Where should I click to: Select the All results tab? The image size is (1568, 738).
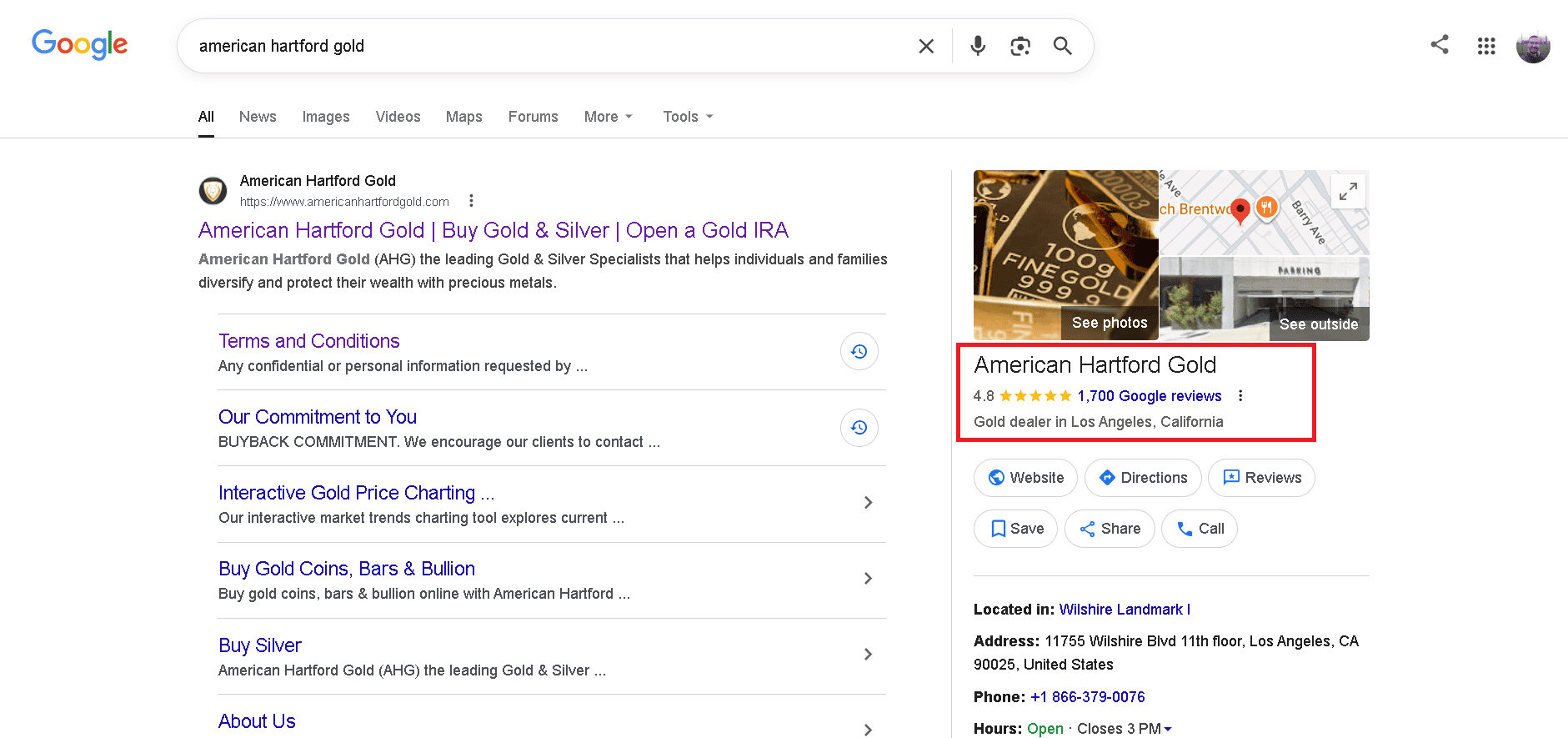(x=206, y=117)
